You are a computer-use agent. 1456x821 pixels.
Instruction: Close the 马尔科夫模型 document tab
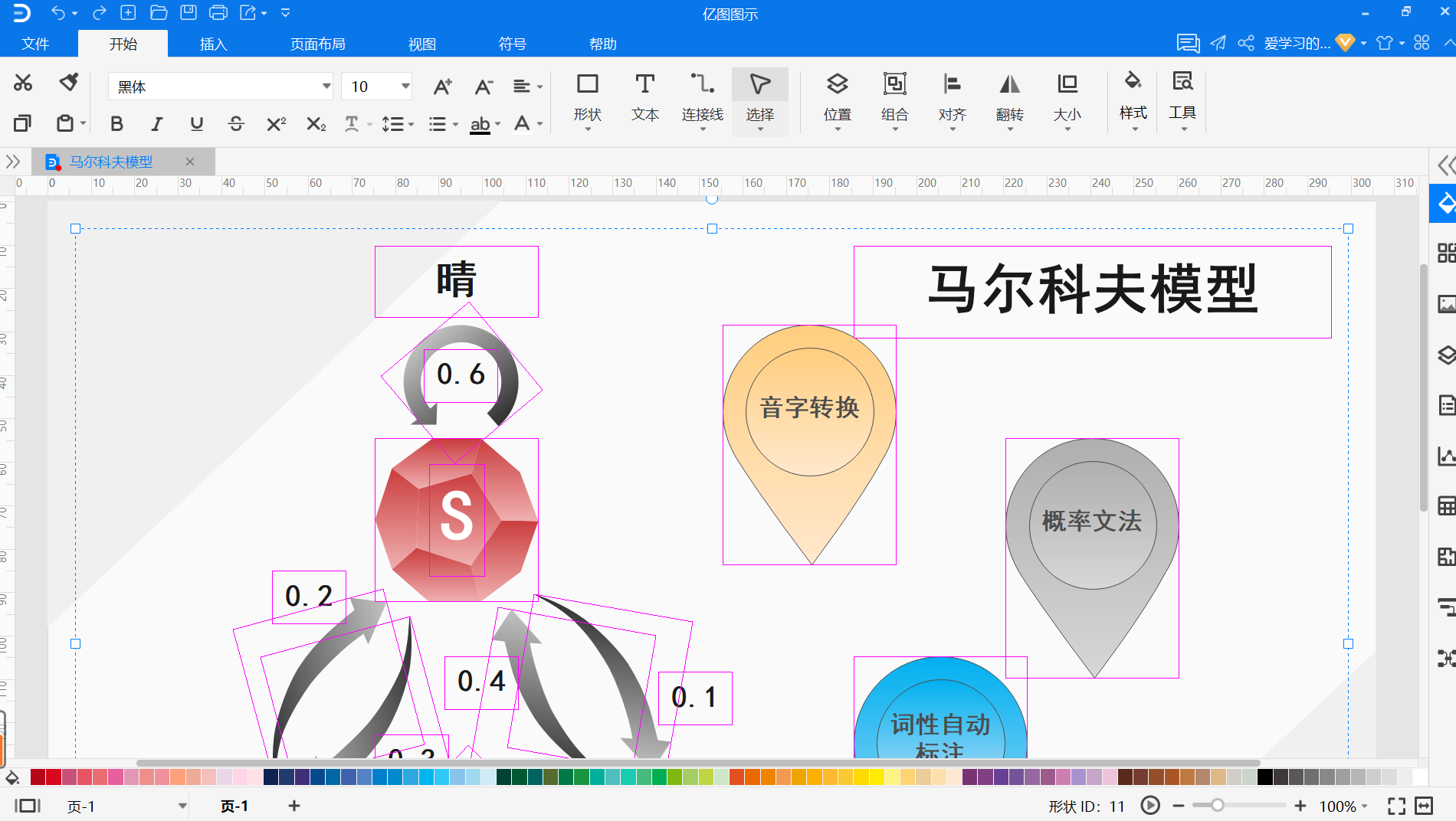pos(190,162)
